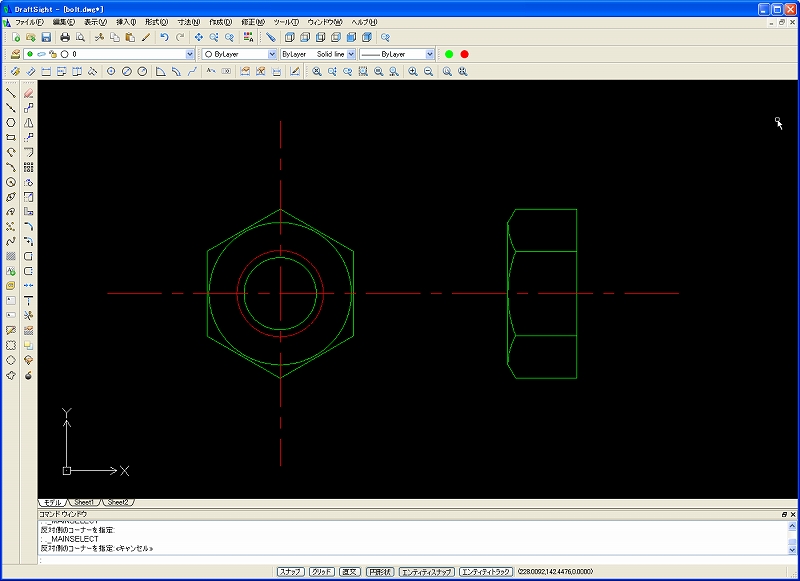Open the layer selection dropdown showing 0
Image resolution: width=800 pixels, height=581 pixels.
click(109, 54)
